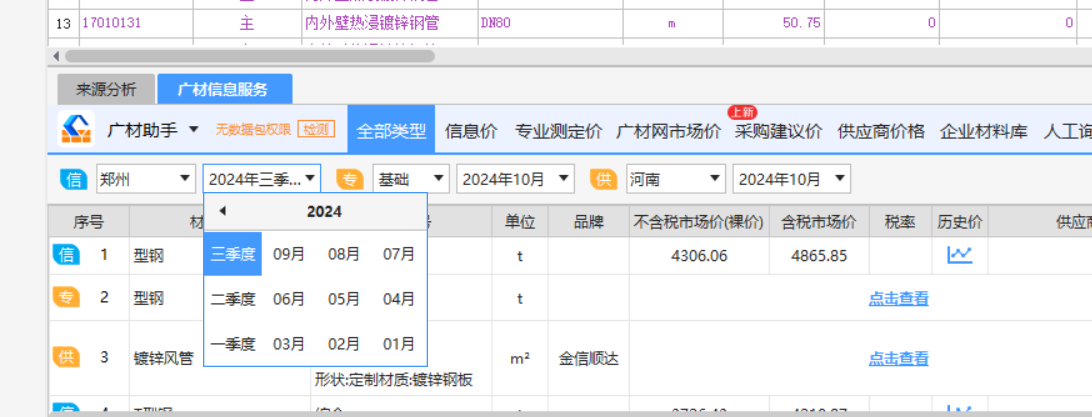The image size is (1092, 417).
Task: Pick 07月 in the date picker
Action: point(399,254)
